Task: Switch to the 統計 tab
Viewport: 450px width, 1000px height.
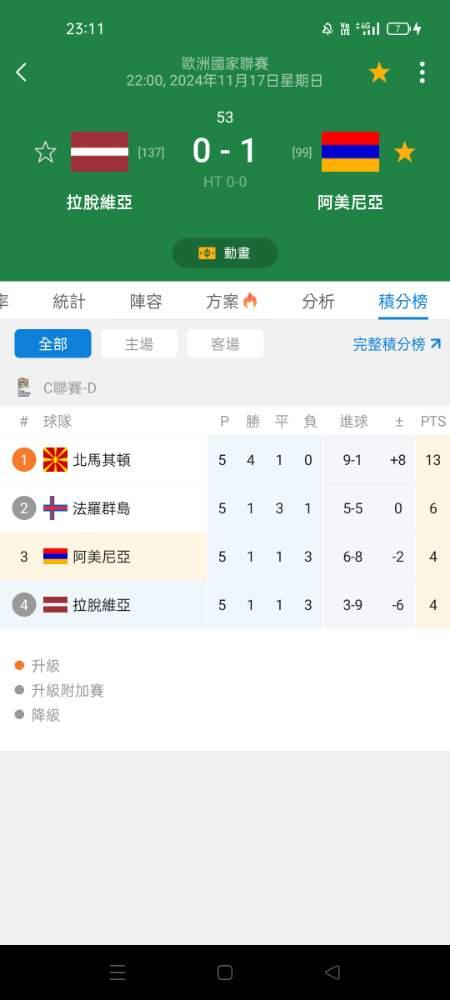Action: coord(69,302)
